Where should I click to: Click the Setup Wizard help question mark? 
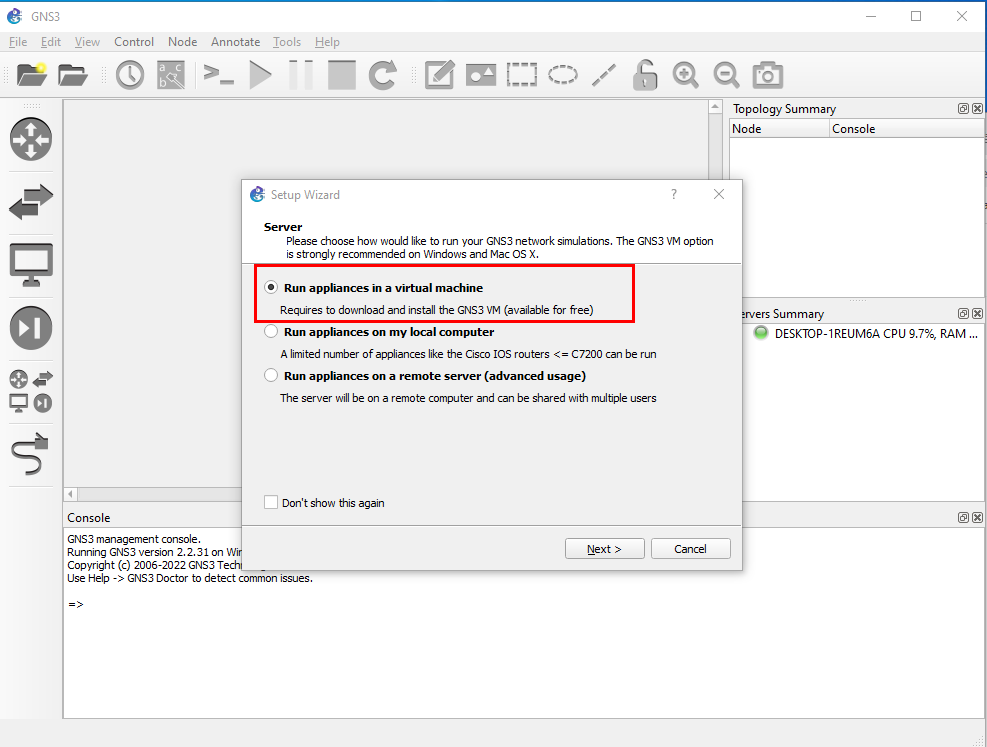pyautogui.click(x=674, y=194)
